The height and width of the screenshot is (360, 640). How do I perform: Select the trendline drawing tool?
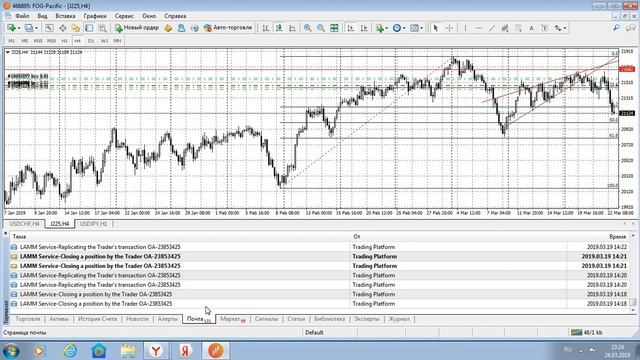[x=492, y=28]
